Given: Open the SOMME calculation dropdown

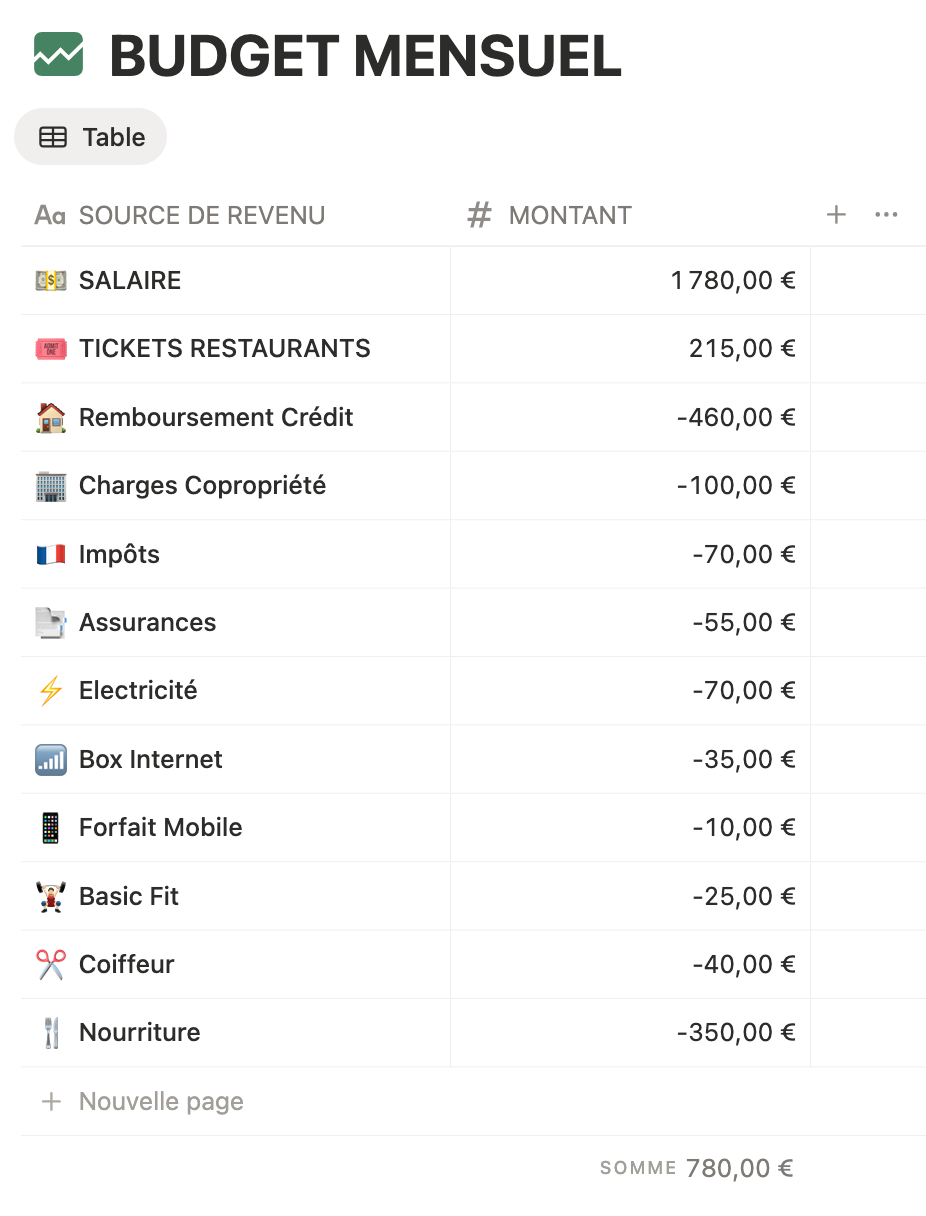Looking at the screenshot, I should coord(697,1168).
